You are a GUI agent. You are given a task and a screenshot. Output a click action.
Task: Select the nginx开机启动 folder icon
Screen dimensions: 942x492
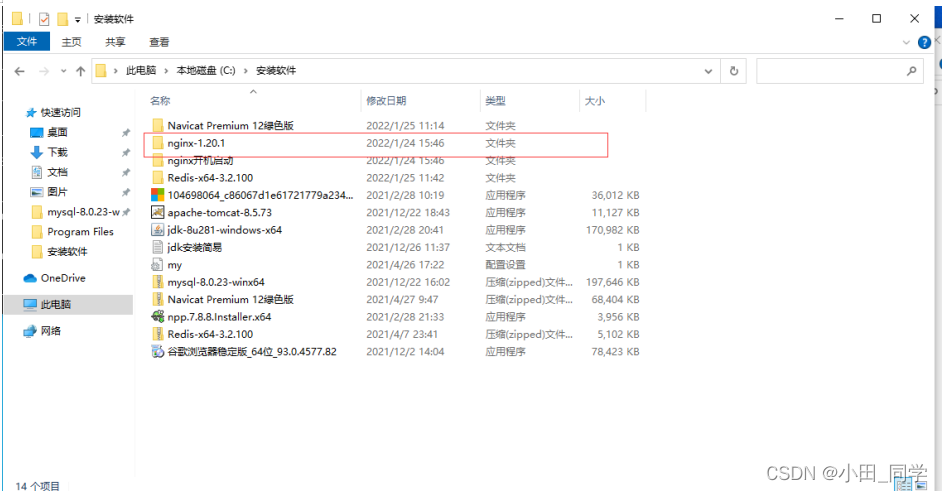tap(157, 160)
